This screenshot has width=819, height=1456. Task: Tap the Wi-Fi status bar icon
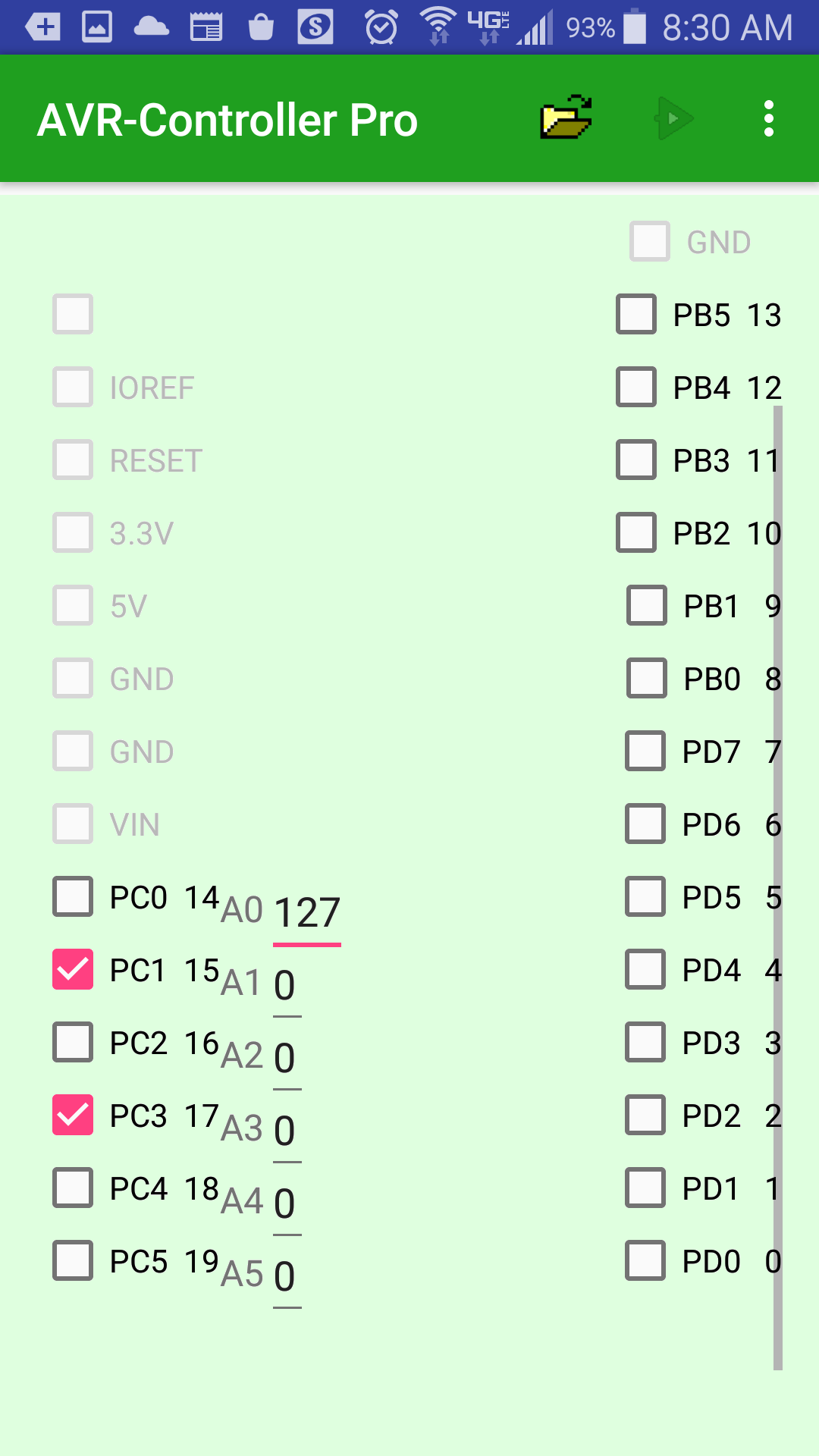pos(438,27)
